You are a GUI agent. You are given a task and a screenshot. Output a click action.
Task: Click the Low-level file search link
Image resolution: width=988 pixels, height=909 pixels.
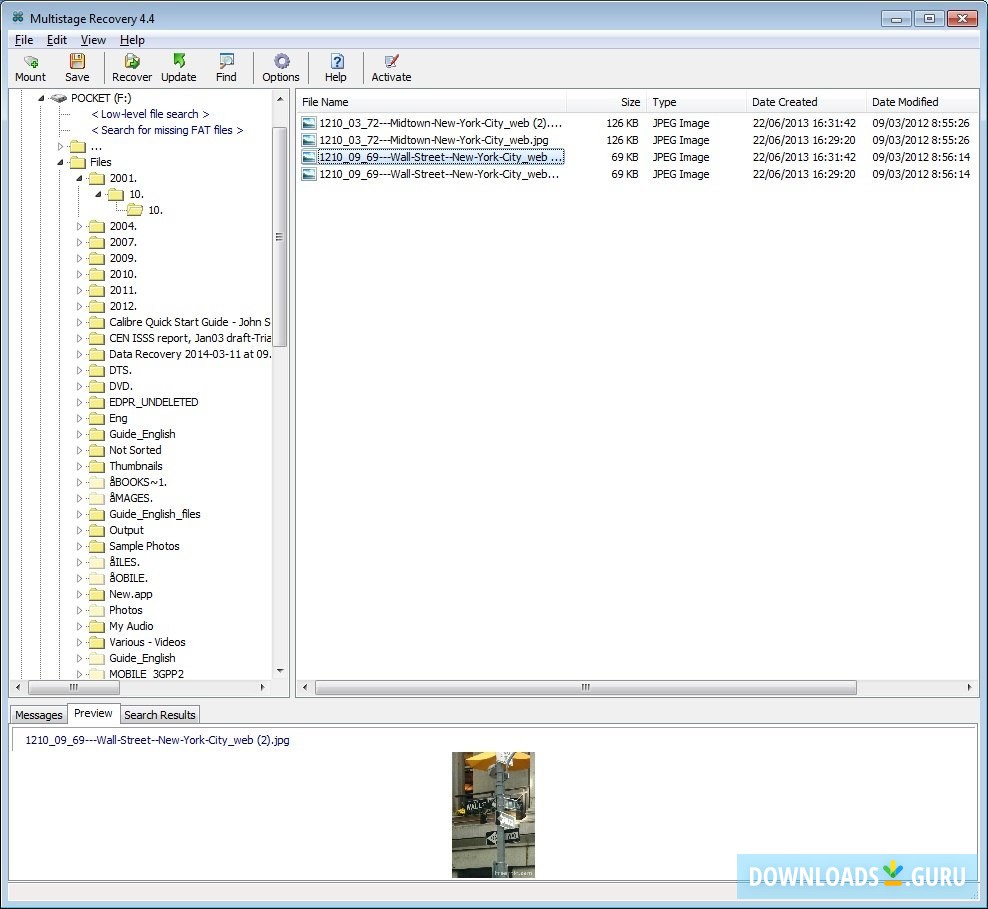click(150, 114)
